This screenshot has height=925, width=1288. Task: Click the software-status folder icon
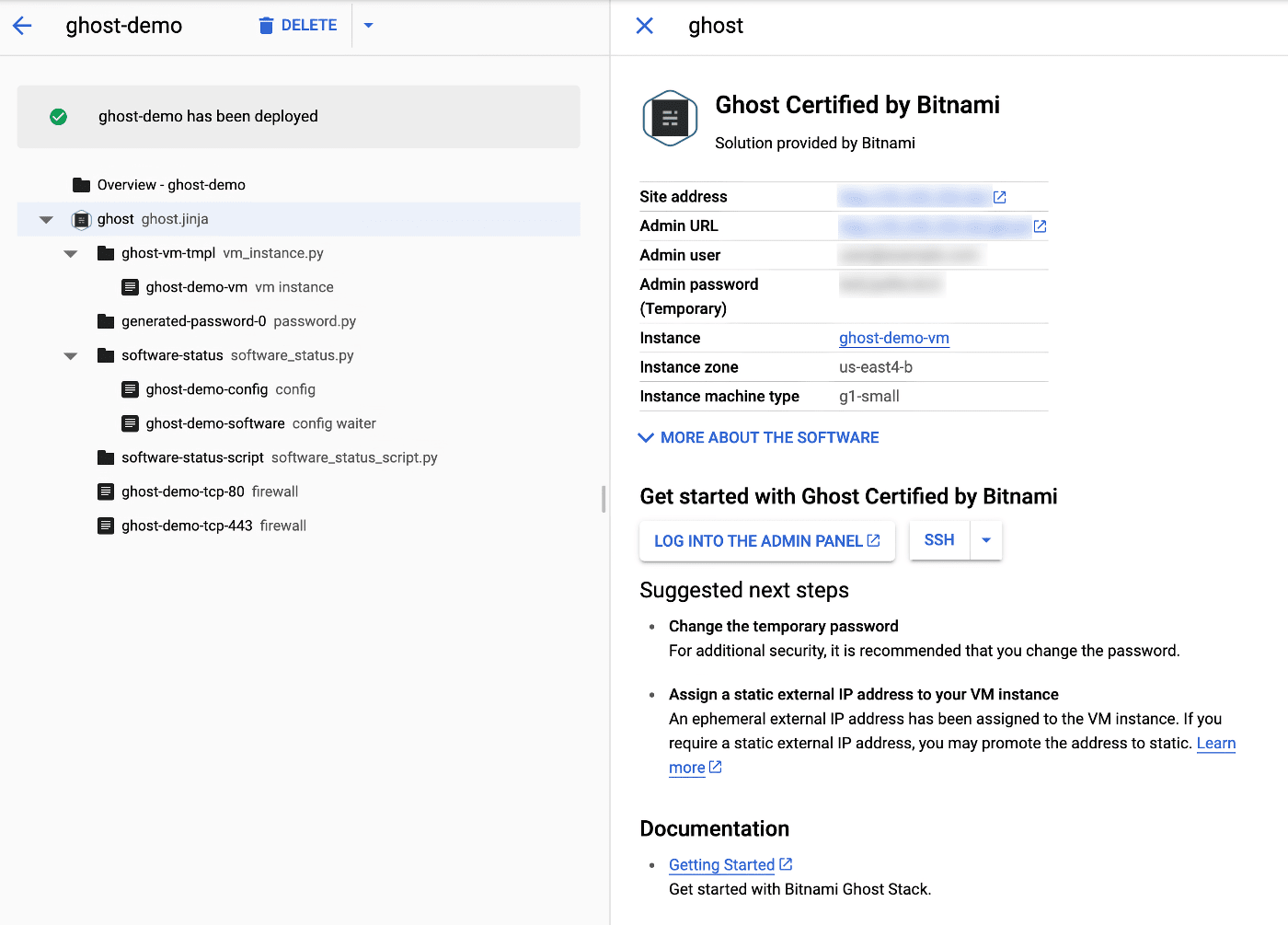pos(106,355)
